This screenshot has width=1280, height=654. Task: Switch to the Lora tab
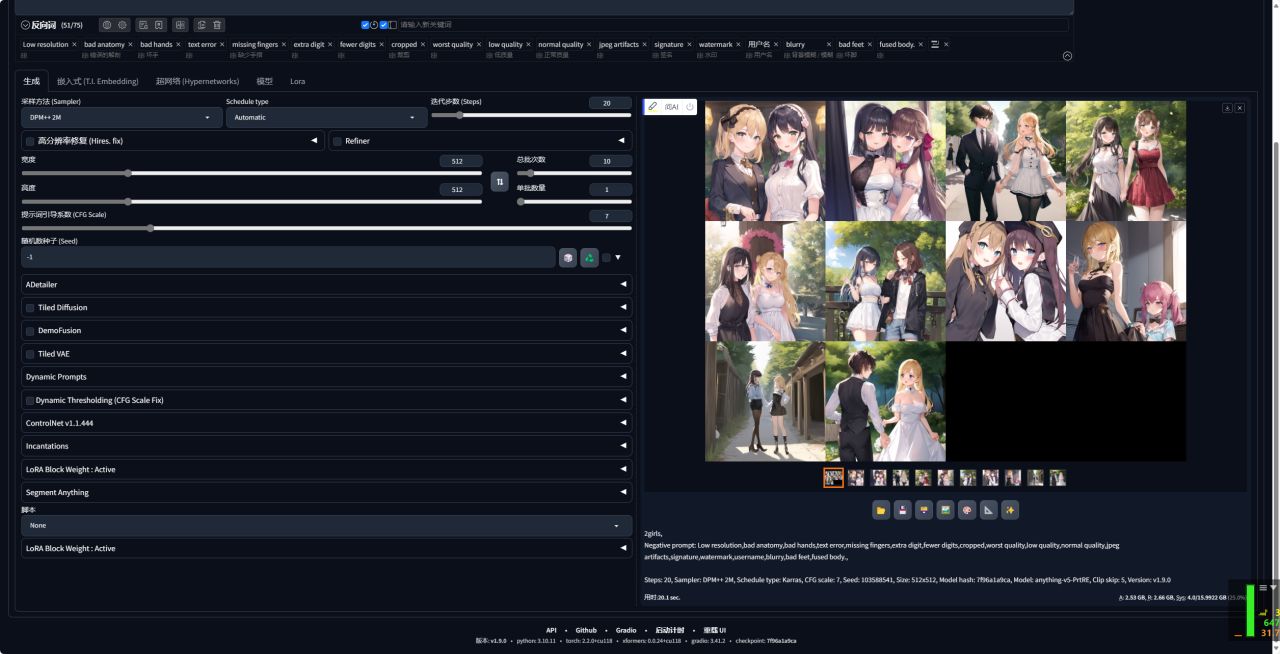[297, 81]
